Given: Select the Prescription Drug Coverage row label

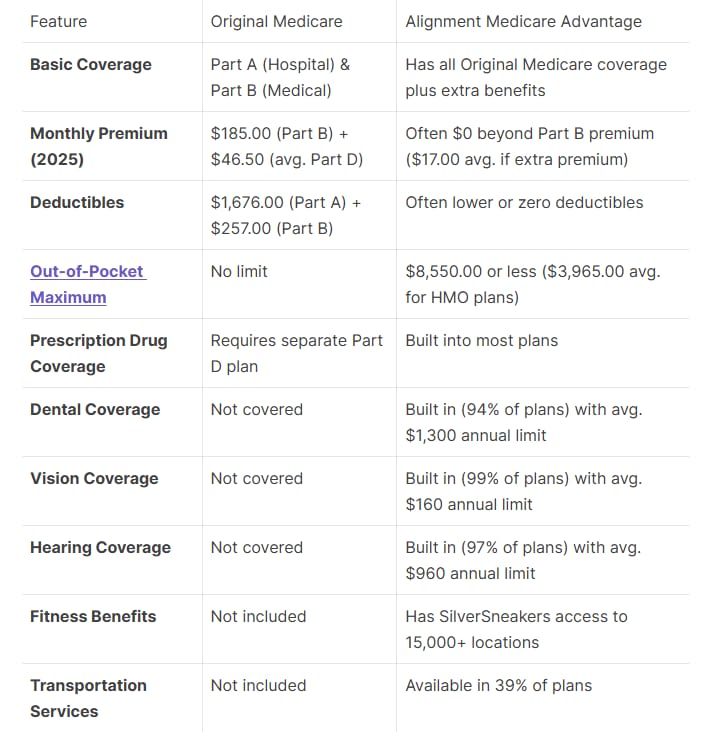Looking at the screenshot, I should click(x=99, y=353).
